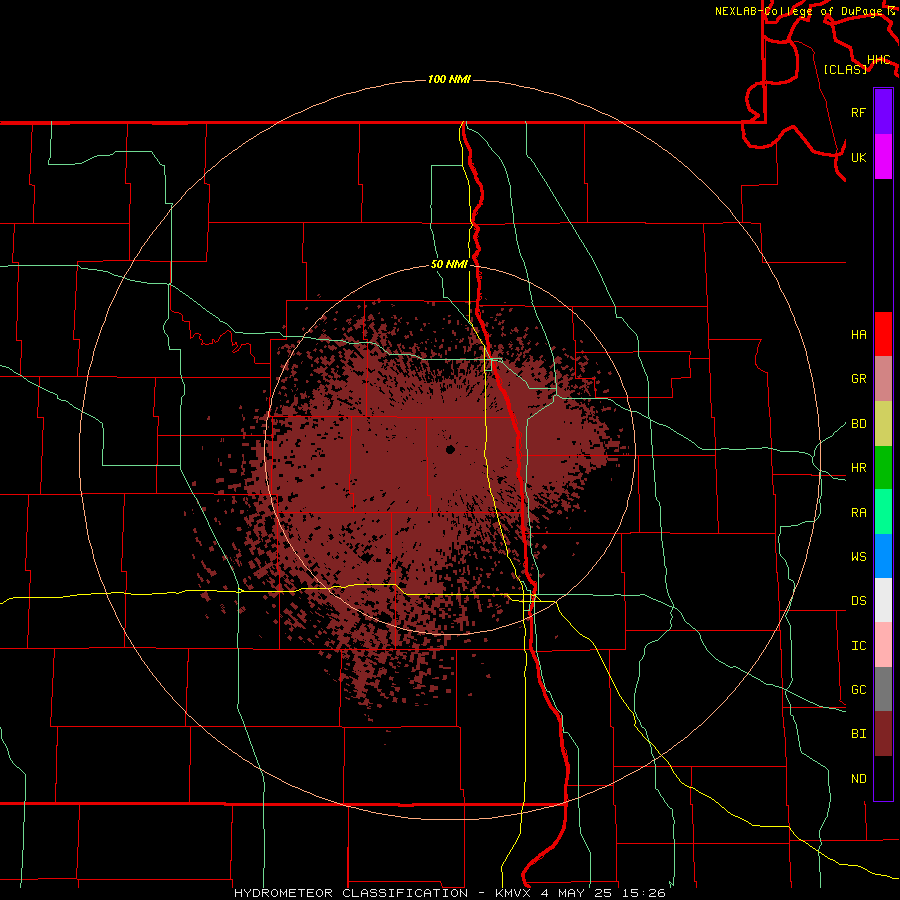Click the Hydrometeor Classification KMVX title text
Image resolution: width=900 pixels, height=900 pixels.
[450, 893]
